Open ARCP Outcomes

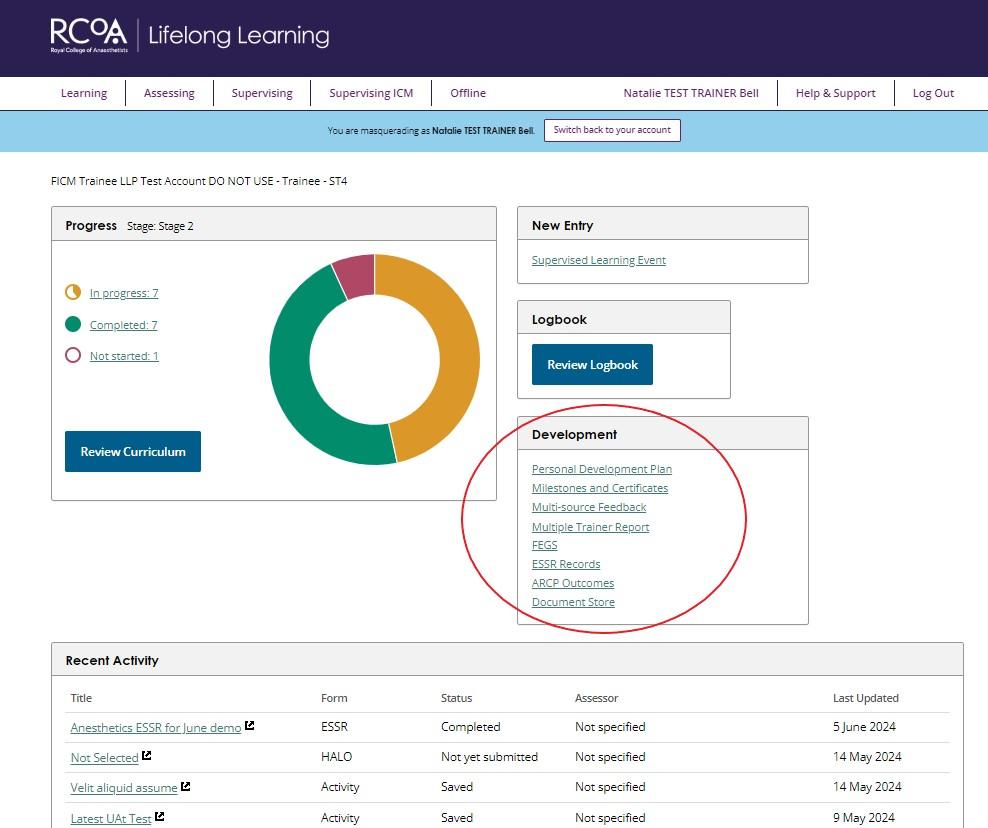[573, 583]
